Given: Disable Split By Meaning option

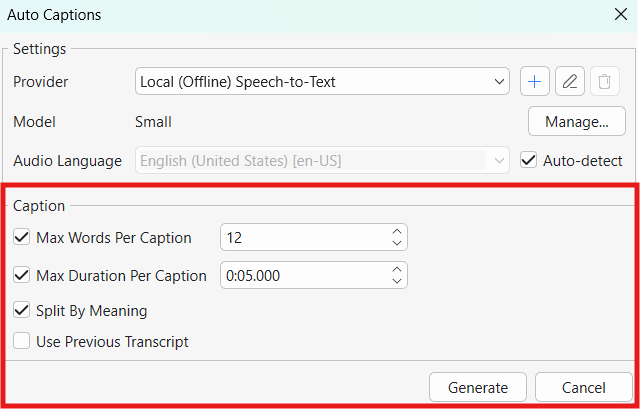Looking at the screenshot, I should (21, 310).
